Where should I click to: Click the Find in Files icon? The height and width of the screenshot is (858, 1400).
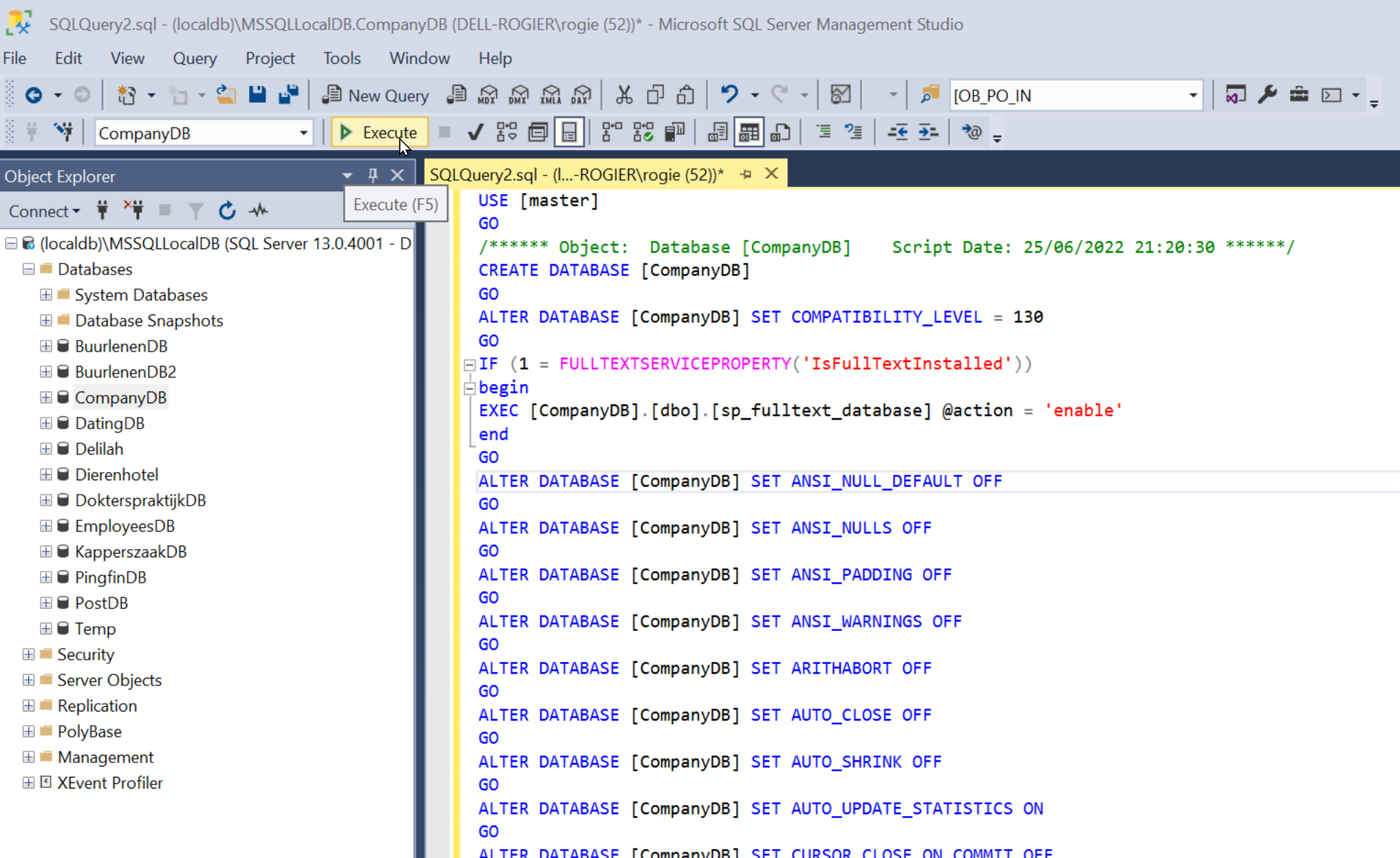click(929, 95)
